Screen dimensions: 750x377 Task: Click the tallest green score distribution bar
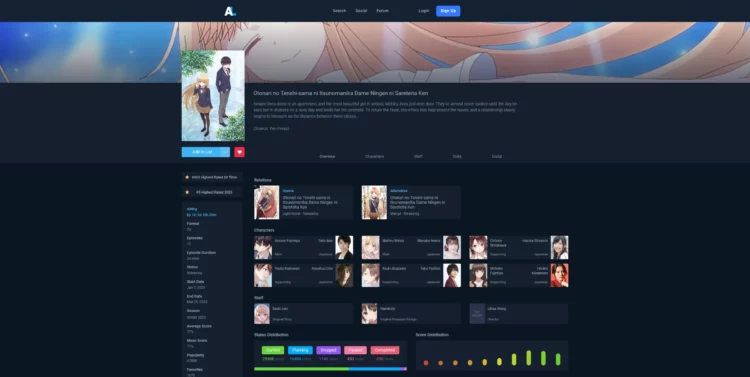coord(529,358)
